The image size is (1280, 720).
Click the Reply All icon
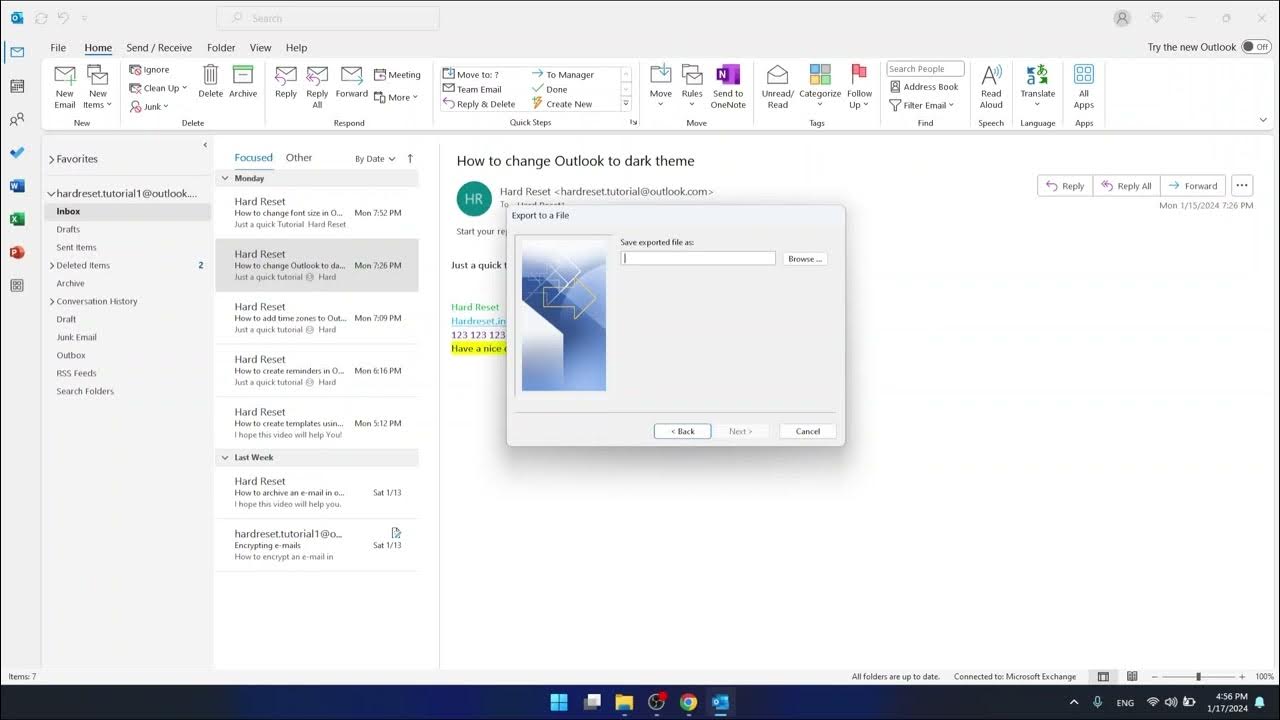[x=317, y=85]
